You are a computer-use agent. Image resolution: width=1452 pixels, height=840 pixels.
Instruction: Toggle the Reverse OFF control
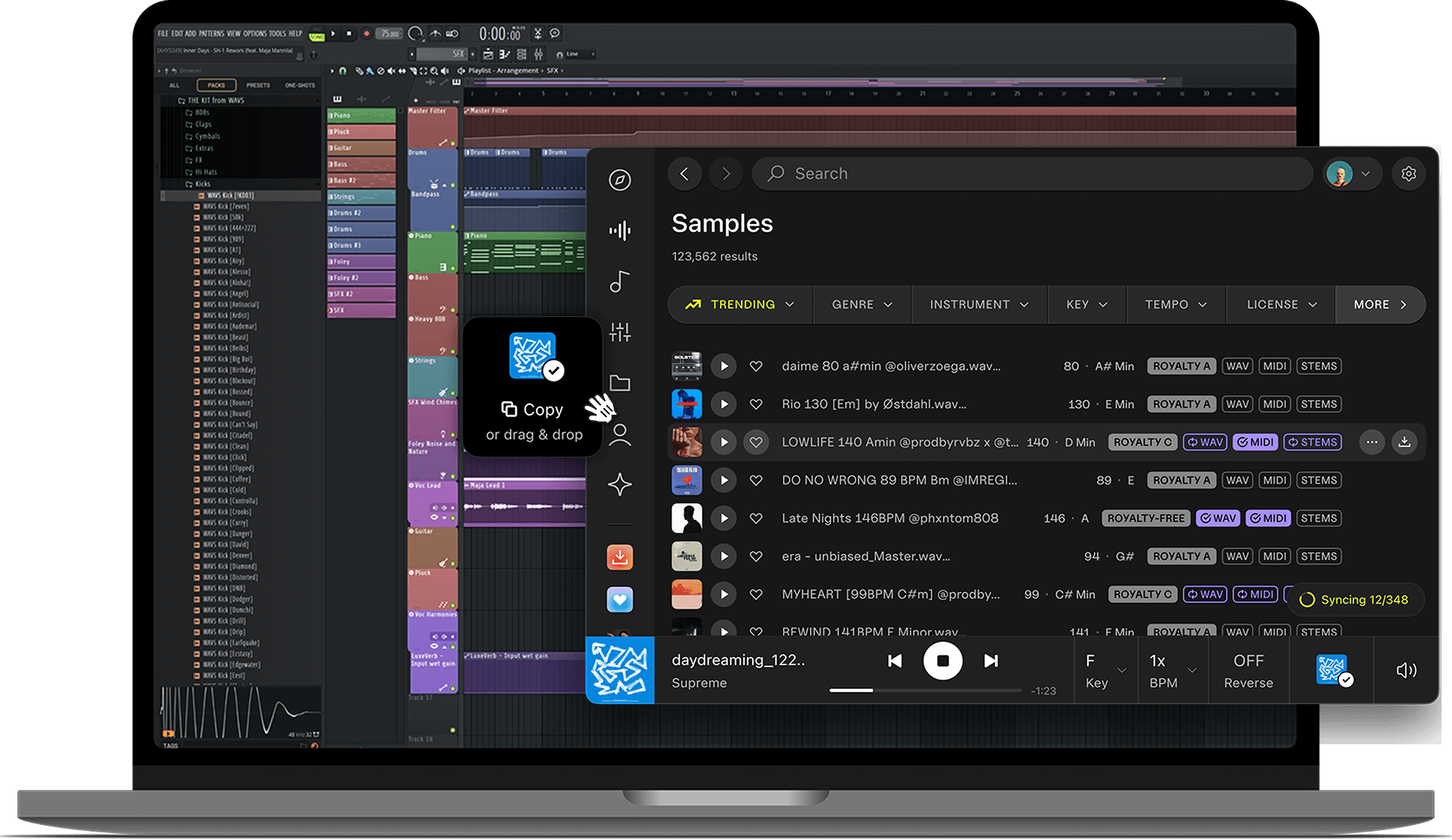click(1248, 670)
